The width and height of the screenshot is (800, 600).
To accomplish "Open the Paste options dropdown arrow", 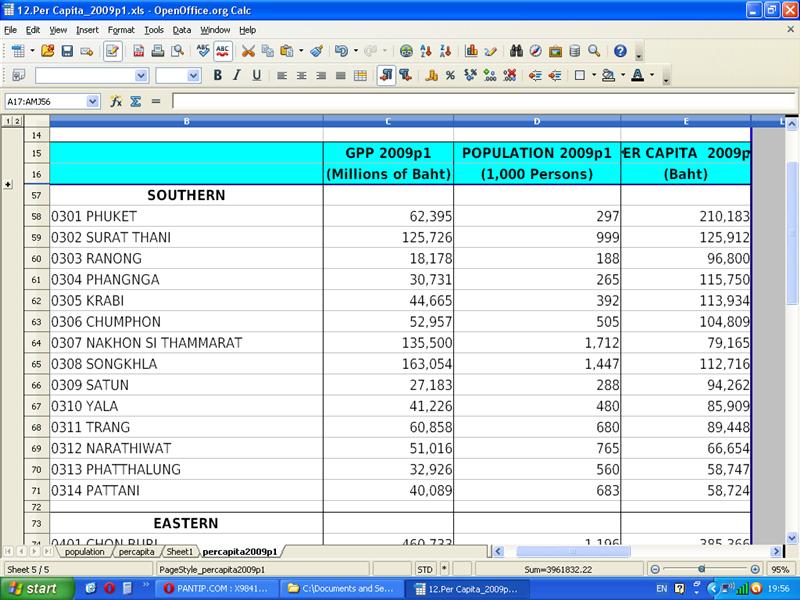I will [301, 51].
